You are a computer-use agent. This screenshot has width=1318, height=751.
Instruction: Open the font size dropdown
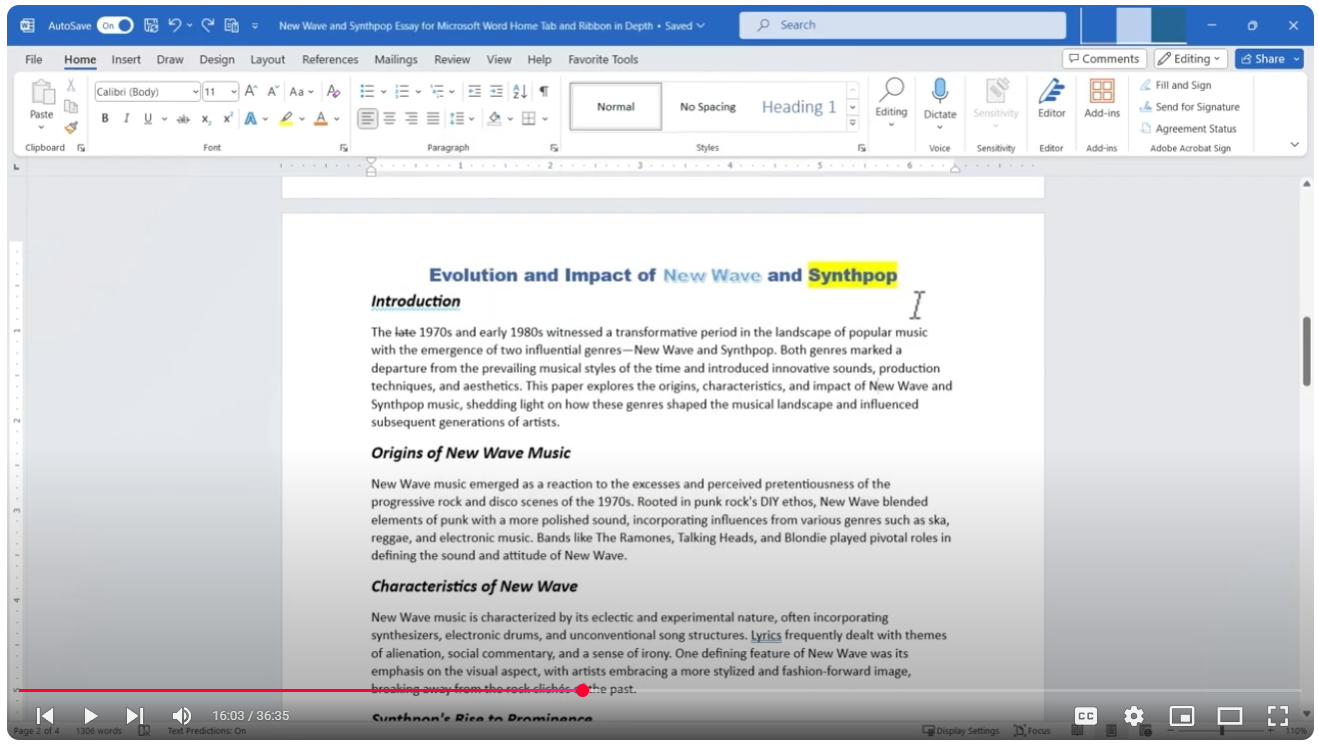click(234, 92)
